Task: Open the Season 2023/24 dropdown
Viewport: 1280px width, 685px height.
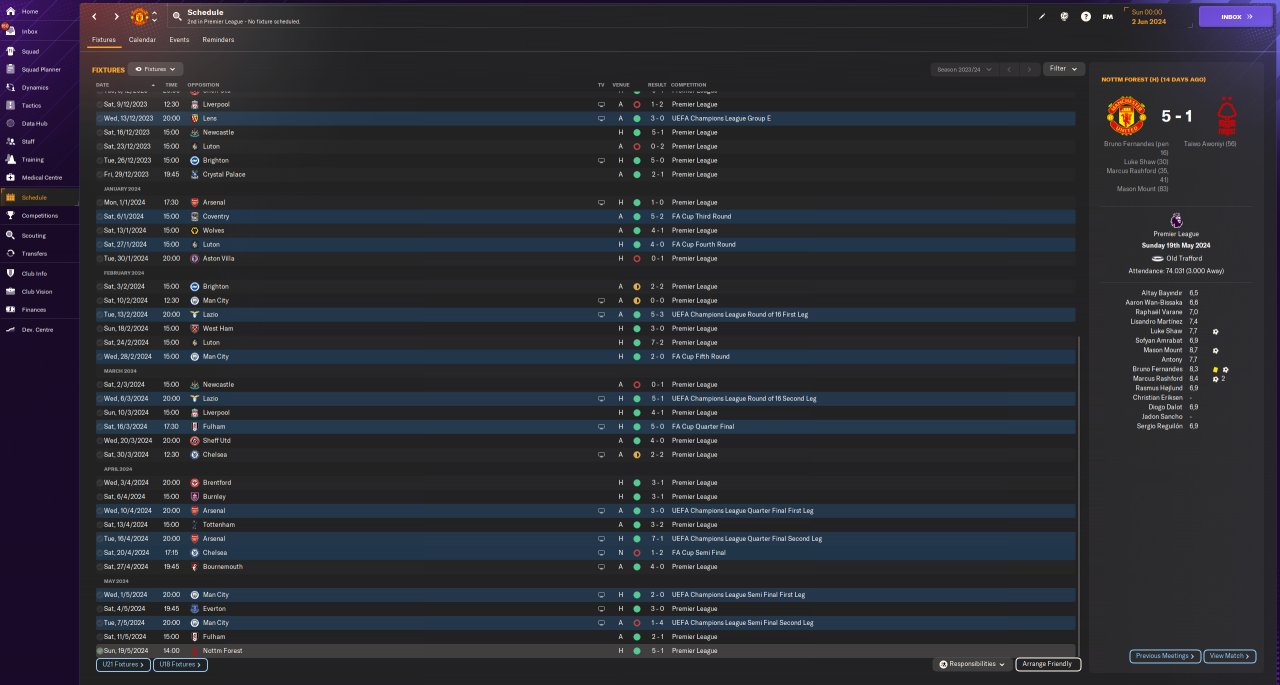Action: click(x=963, y=69)
